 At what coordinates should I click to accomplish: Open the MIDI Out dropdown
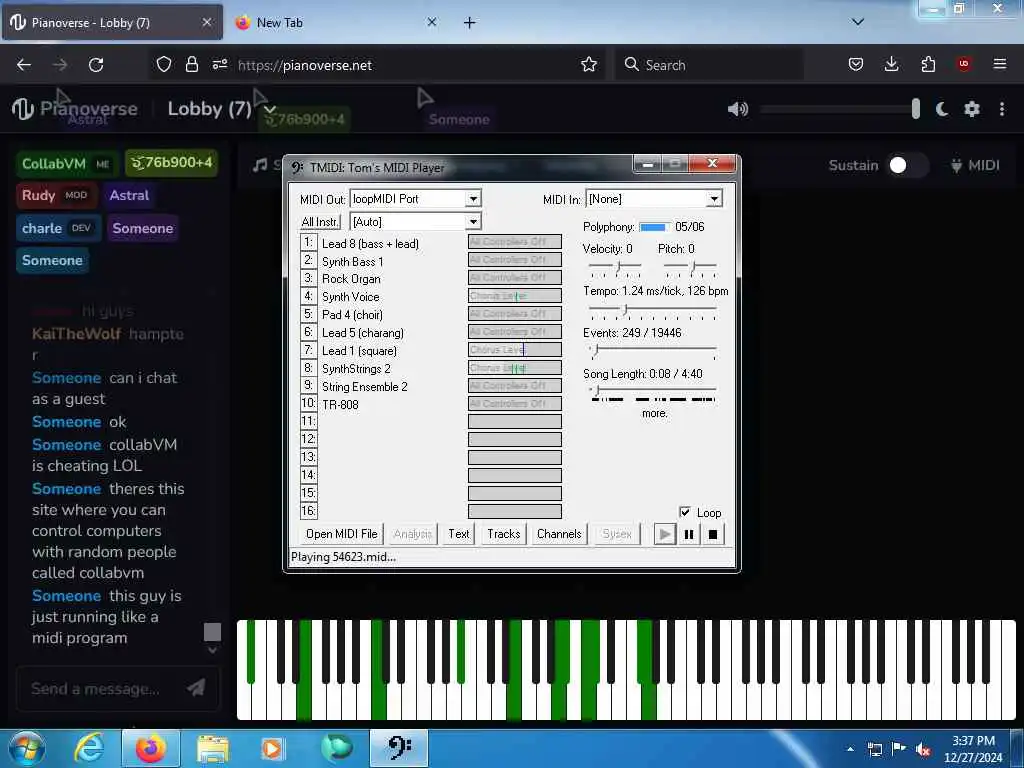tap(473, 199)
